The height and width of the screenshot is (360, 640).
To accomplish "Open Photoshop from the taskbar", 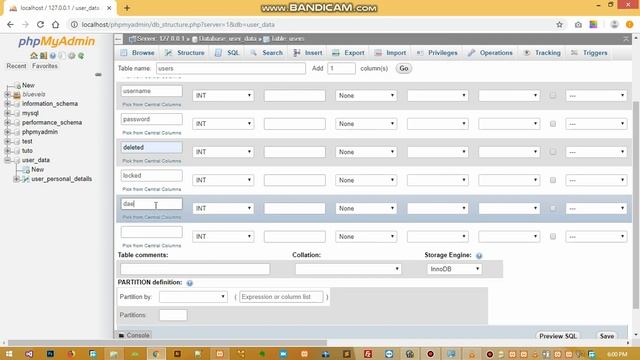I will coord(50,354).
